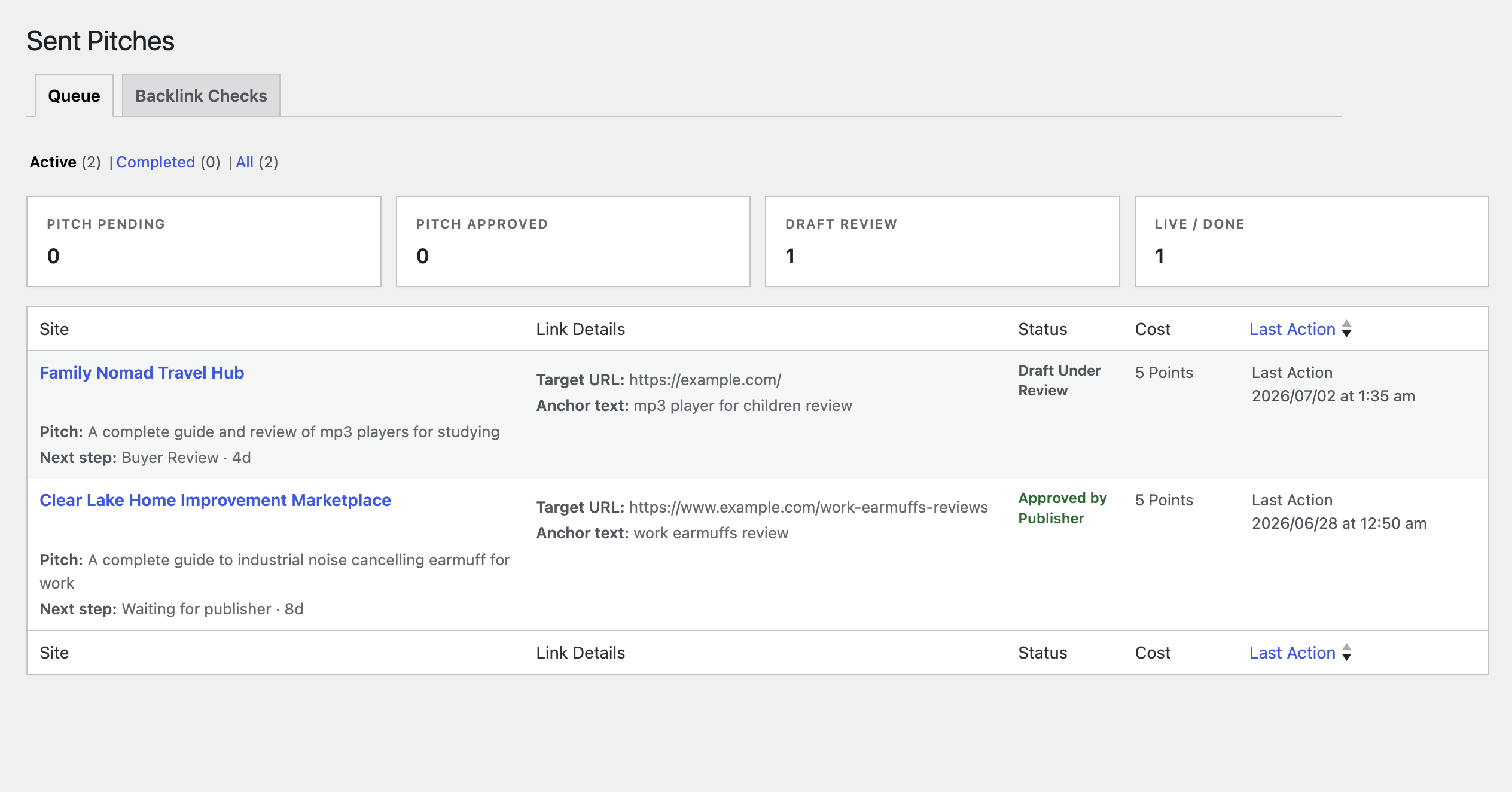Open Family Nomad Travel Hub link

142,373
